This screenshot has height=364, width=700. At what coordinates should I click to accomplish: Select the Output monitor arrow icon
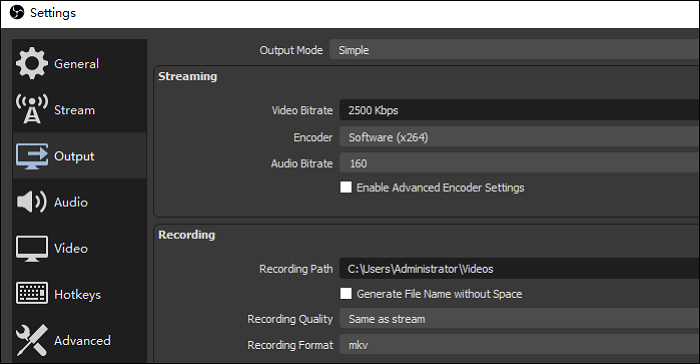pos(32,156)
